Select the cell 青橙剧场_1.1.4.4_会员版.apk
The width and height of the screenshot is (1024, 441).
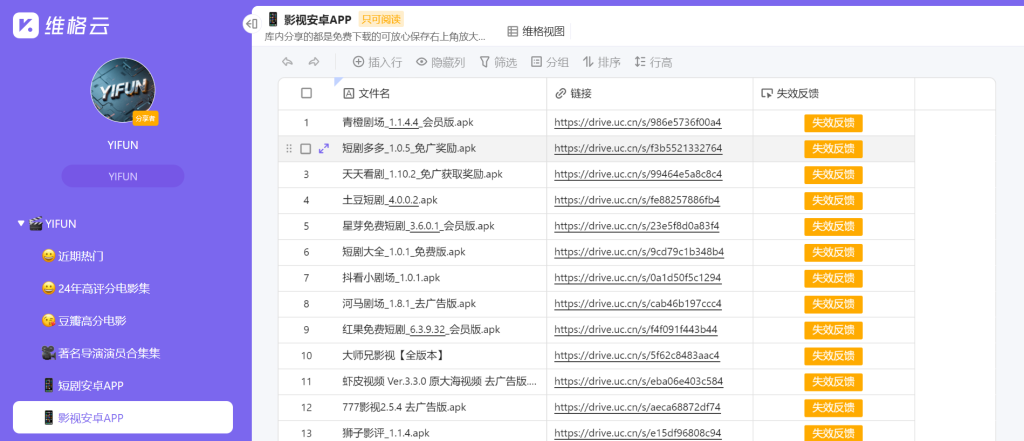(x=441, y=123)
